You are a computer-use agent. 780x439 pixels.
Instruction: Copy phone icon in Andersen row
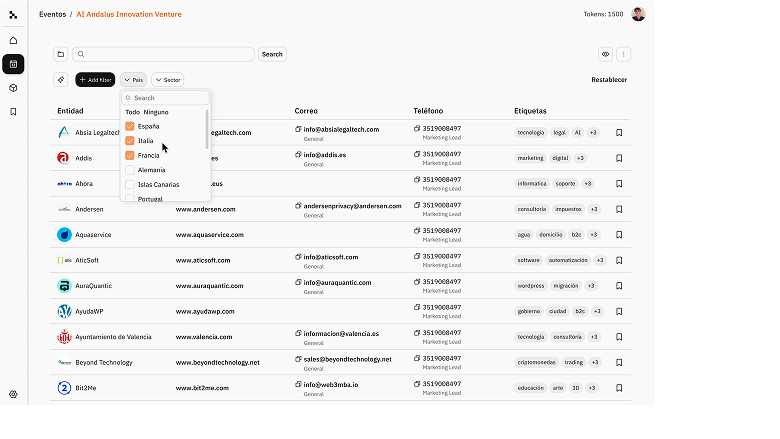click(417, 205)
